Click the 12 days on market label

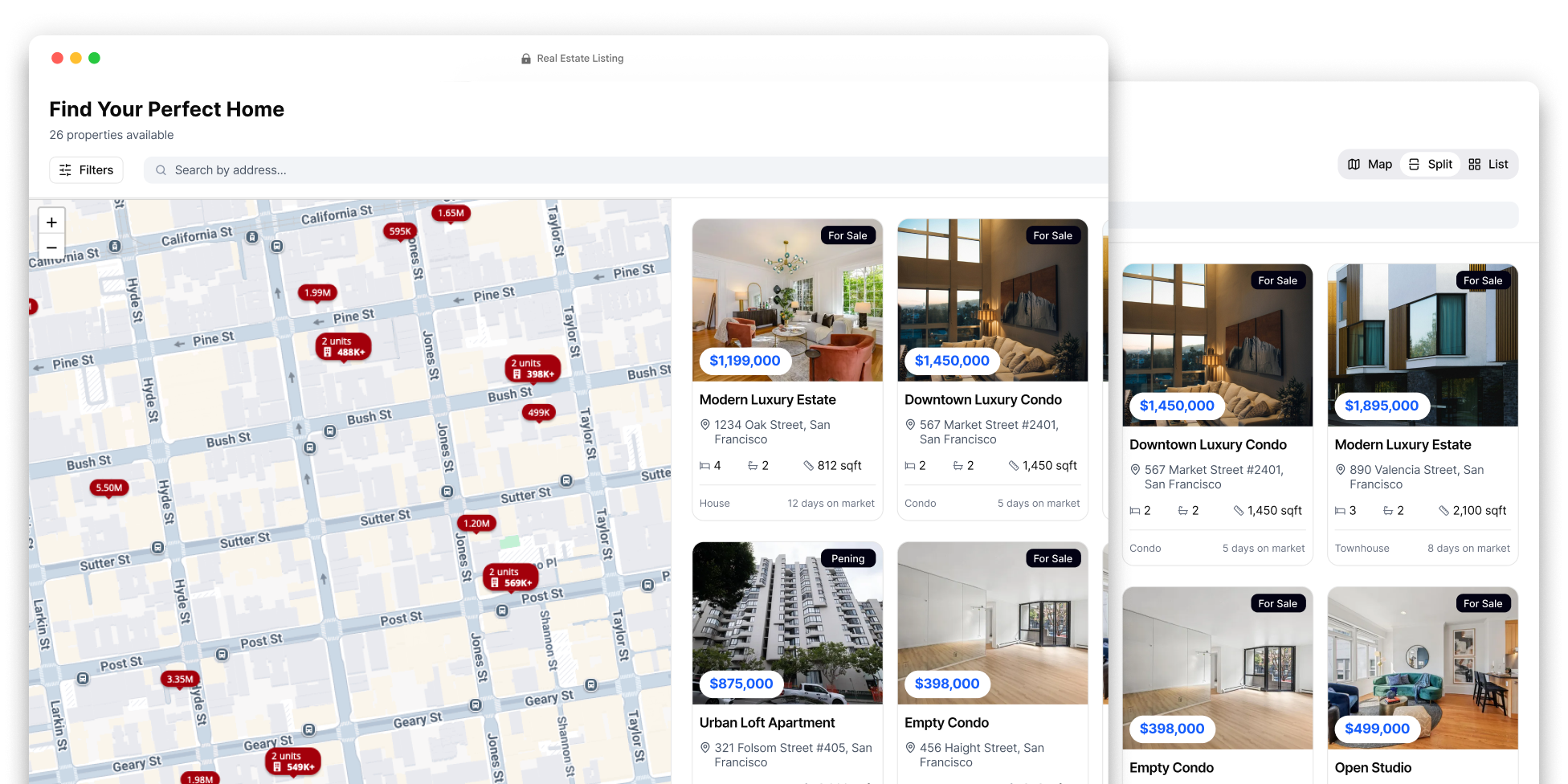point(831,504)
